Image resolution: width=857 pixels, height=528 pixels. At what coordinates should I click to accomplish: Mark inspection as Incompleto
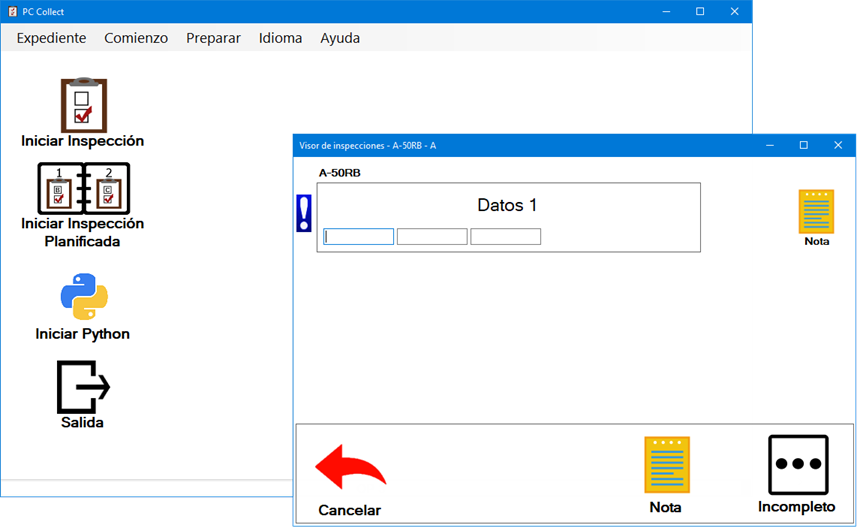pos(797,466)
